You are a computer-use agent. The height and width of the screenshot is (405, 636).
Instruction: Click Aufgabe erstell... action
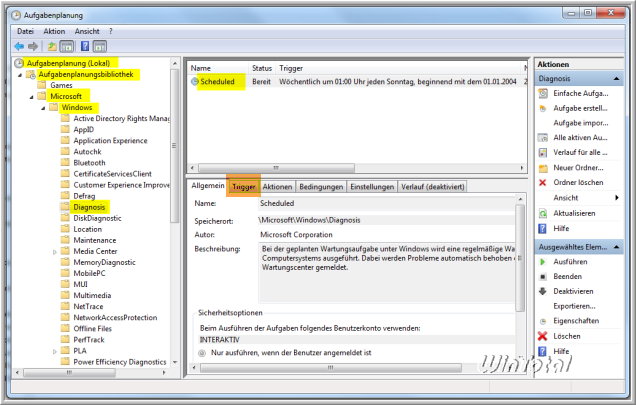pyautogui.click(x=580, y=108)
